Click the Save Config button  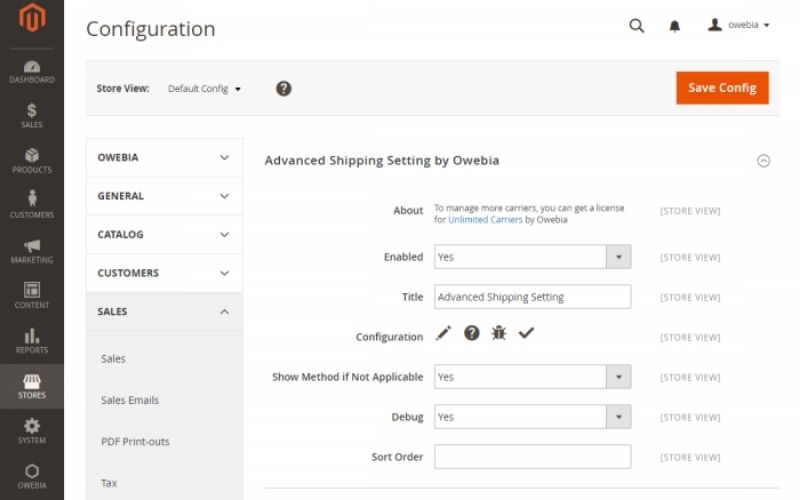click(x=722, y=88)
